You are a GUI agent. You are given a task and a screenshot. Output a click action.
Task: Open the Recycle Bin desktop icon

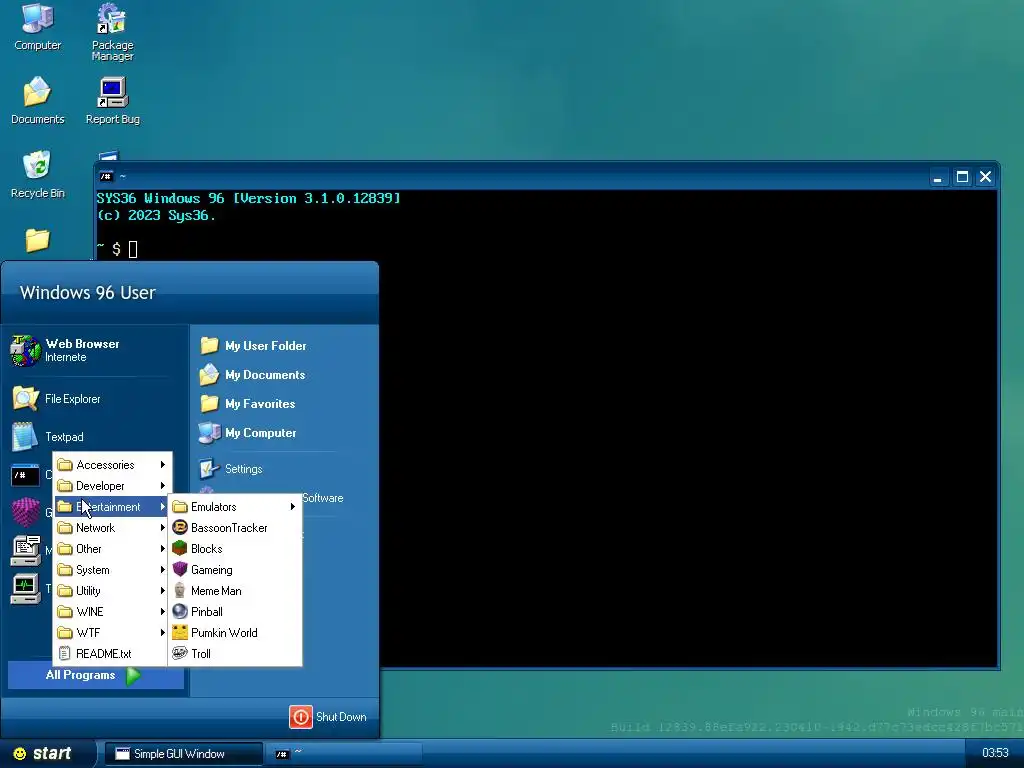(x=37, y=174)
